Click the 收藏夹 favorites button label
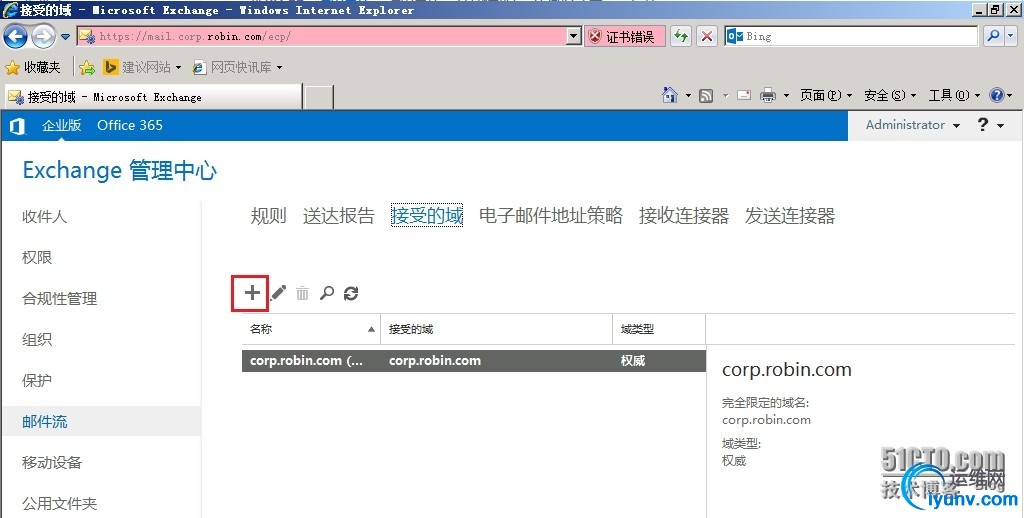This screenshot has width=1024, height=518. [42, 67]
